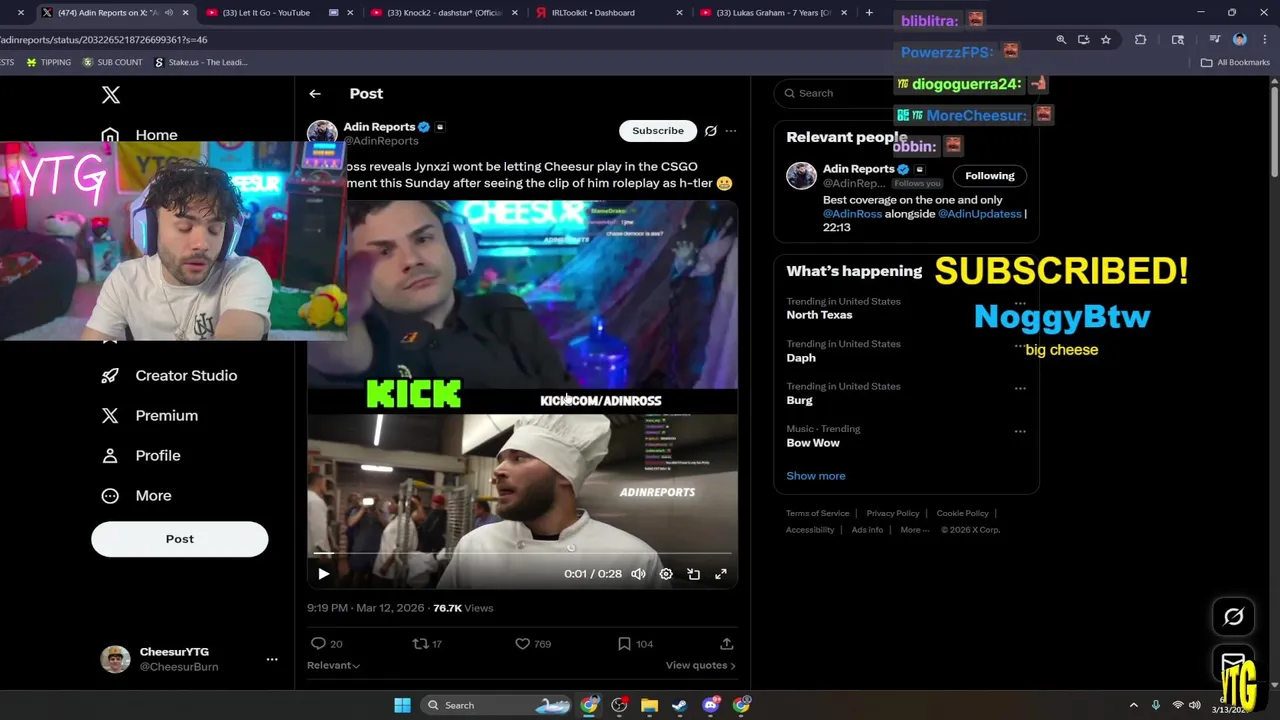Open Stake.us bookmark
The width and height of the screenshot is (1280, 720).
(201, 62)
